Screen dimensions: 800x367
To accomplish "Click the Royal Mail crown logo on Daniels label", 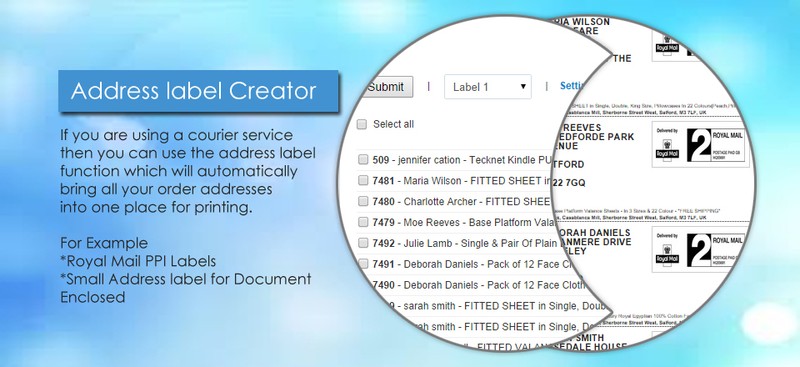I will 667,254.
